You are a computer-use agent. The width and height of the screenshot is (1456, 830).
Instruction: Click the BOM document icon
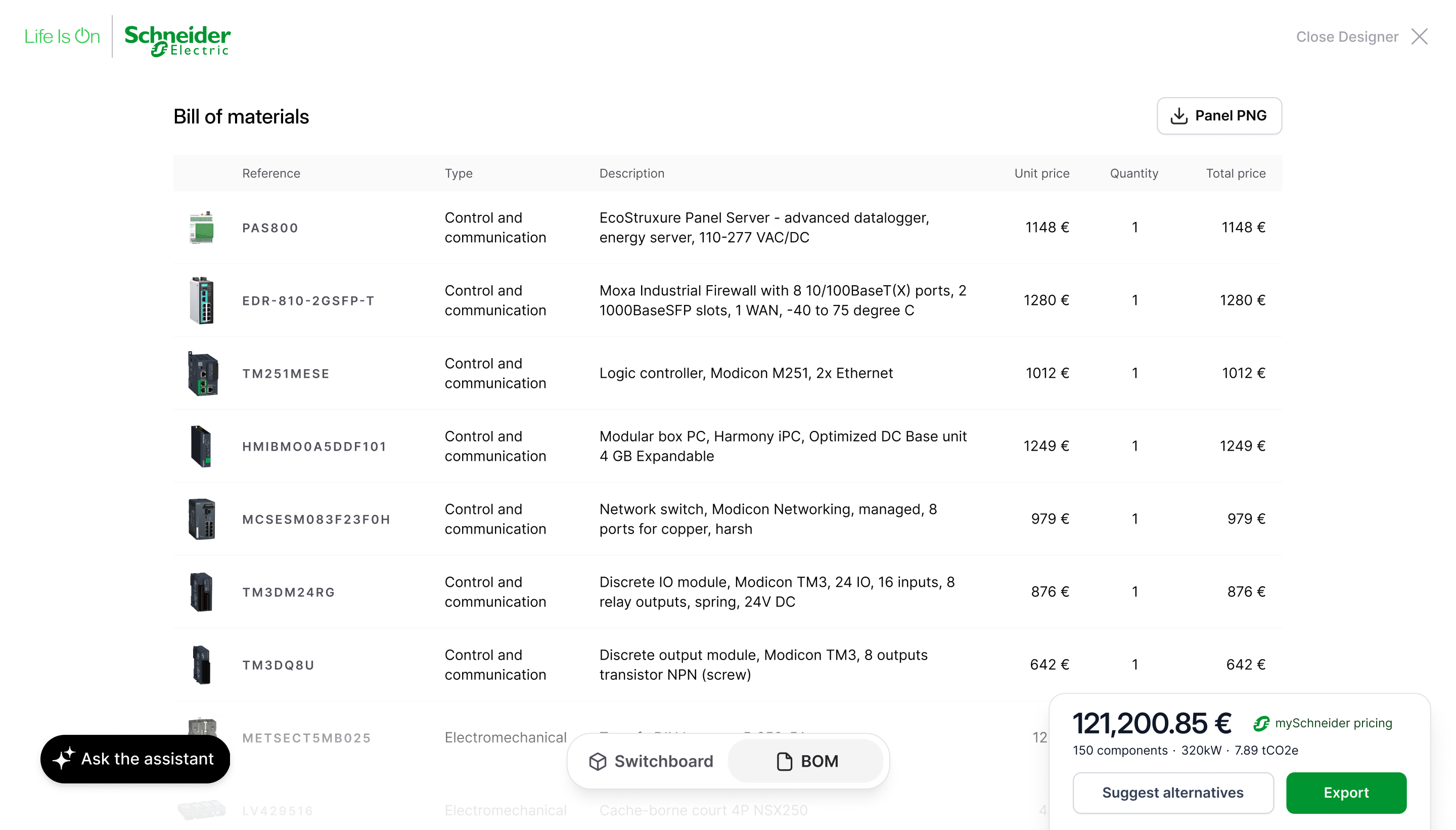[x=785, y=762]
